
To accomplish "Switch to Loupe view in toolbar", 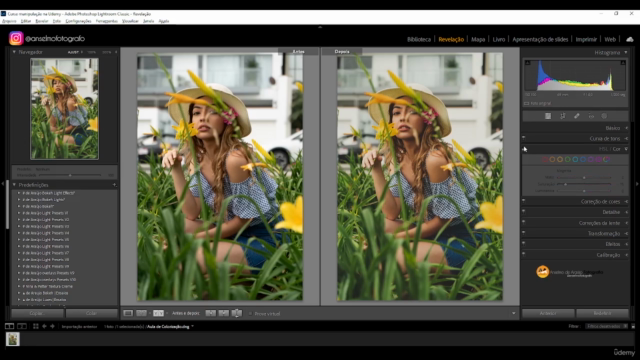I will [x=128, y=313].
